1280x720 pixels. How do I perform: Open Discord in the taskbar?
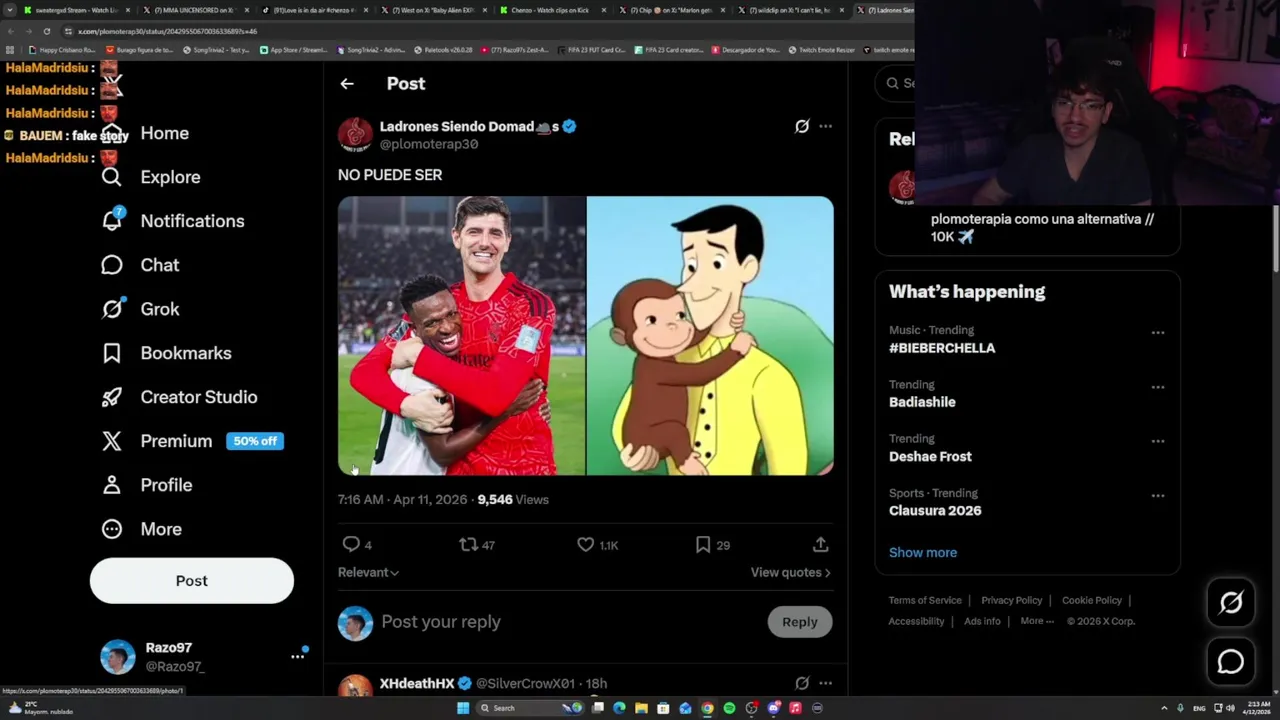(x=773, y=708)
